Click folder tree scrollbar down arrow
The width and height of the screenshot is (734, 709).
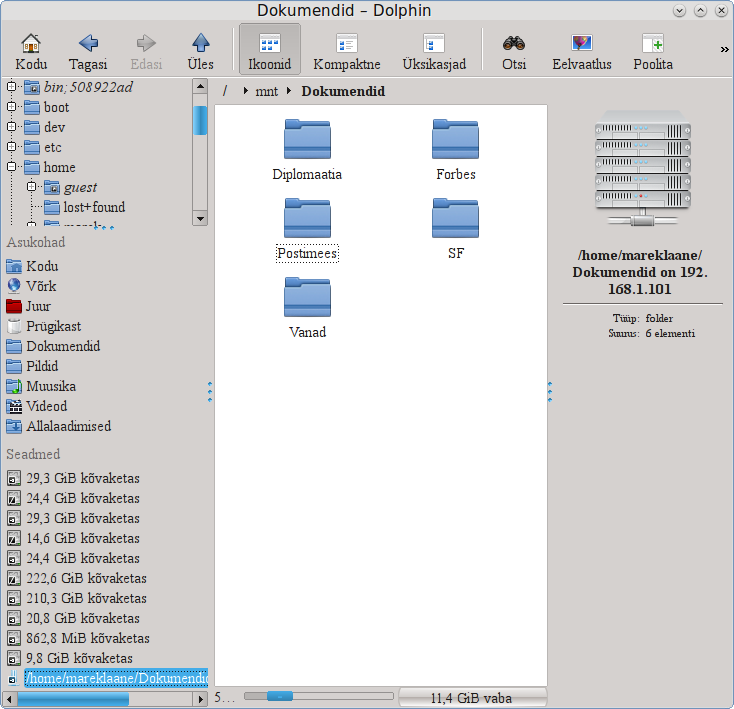(200, 218)
